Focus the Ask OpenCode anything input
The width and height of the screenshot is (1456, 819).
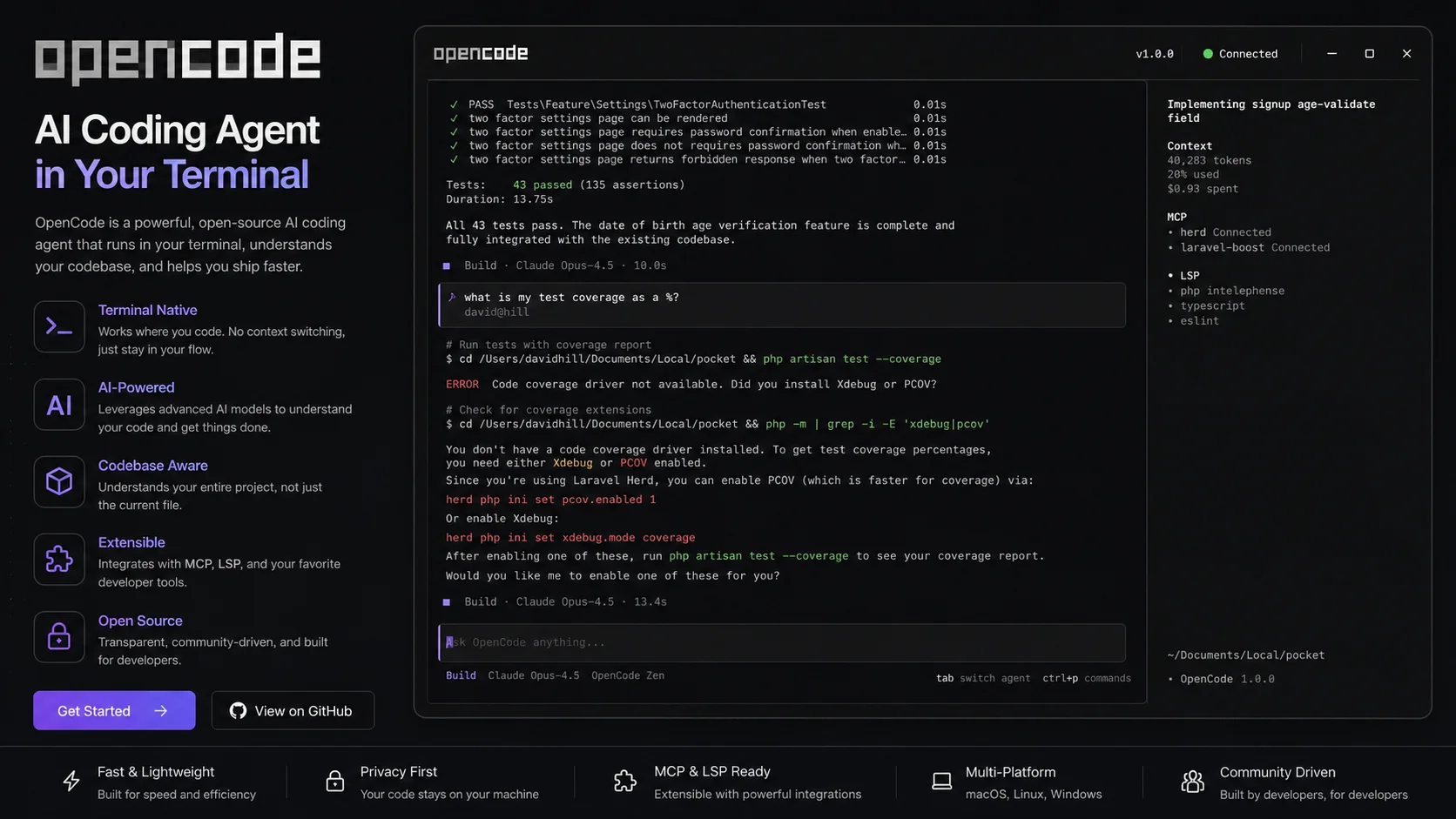(x=782, y=642)
